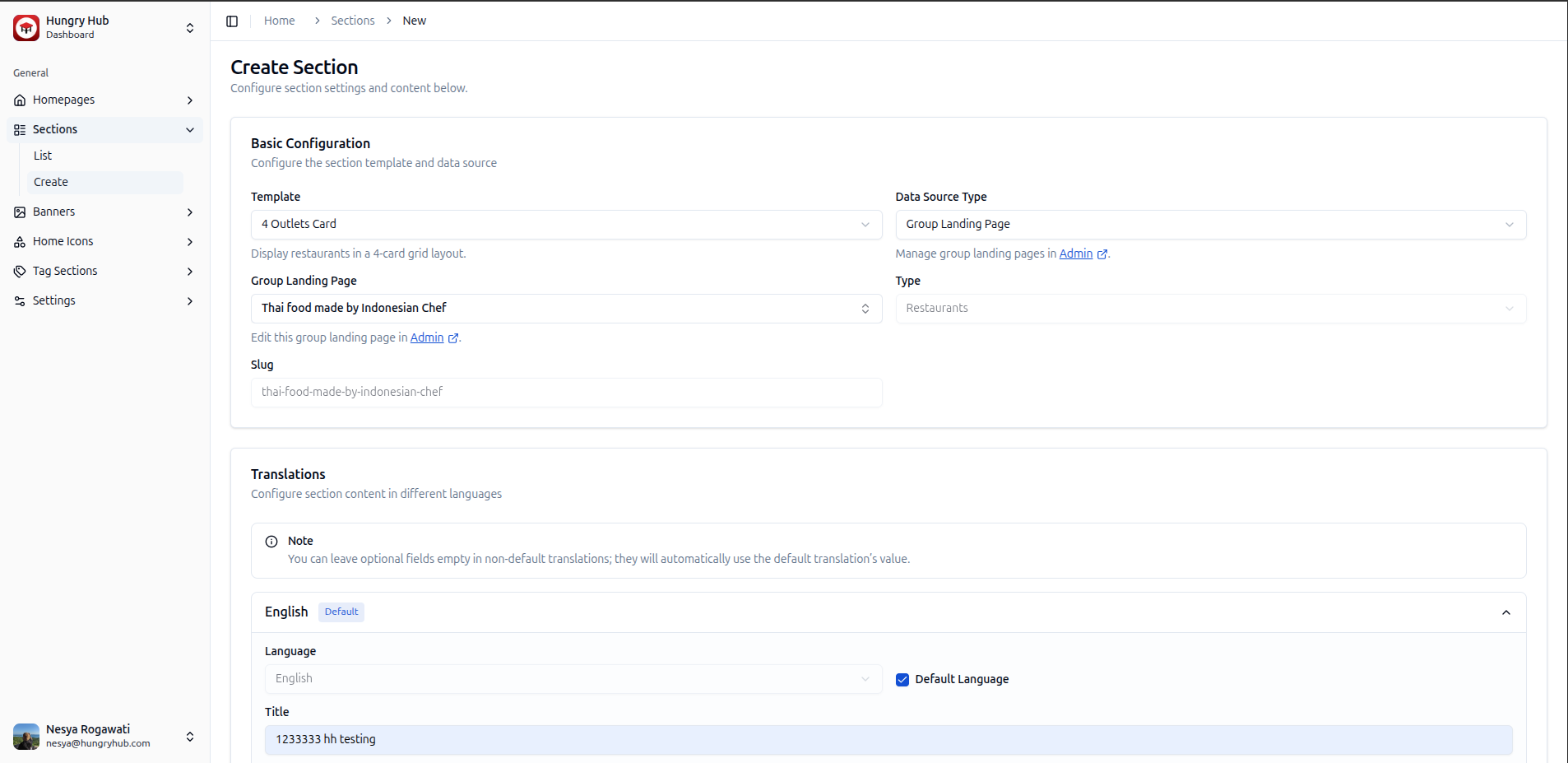Open the List submenu item
This screenshot has width=1568, height=763.
pos(43,156)
